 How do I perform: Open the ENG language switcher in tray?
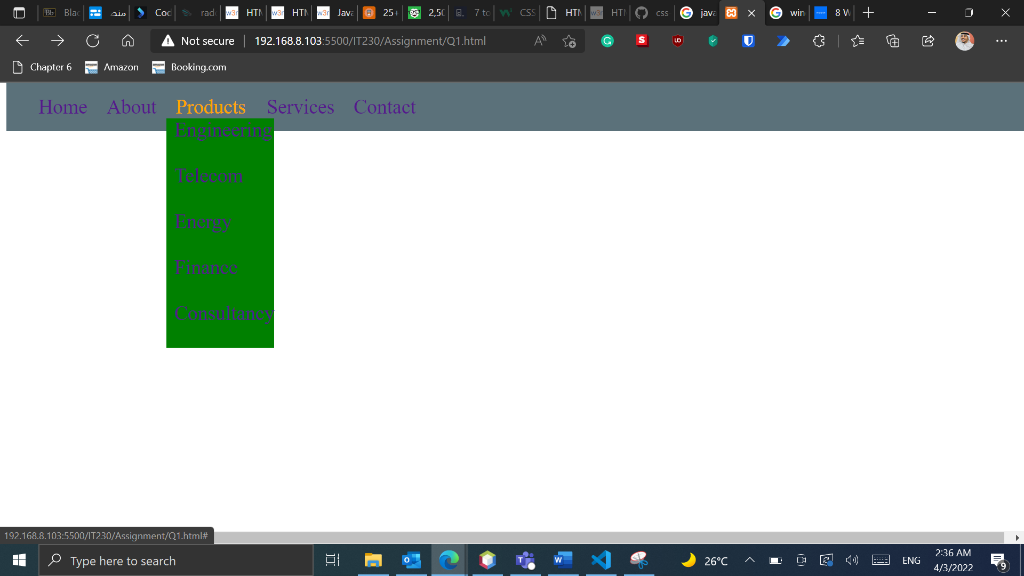point(910,560)
